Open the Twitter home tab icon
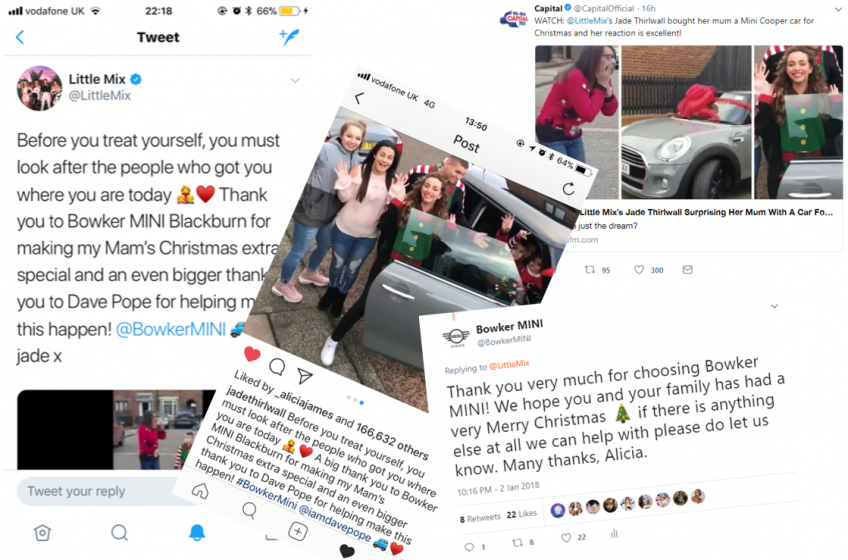This screenshot has width=848, height=560. click(42, 533)
